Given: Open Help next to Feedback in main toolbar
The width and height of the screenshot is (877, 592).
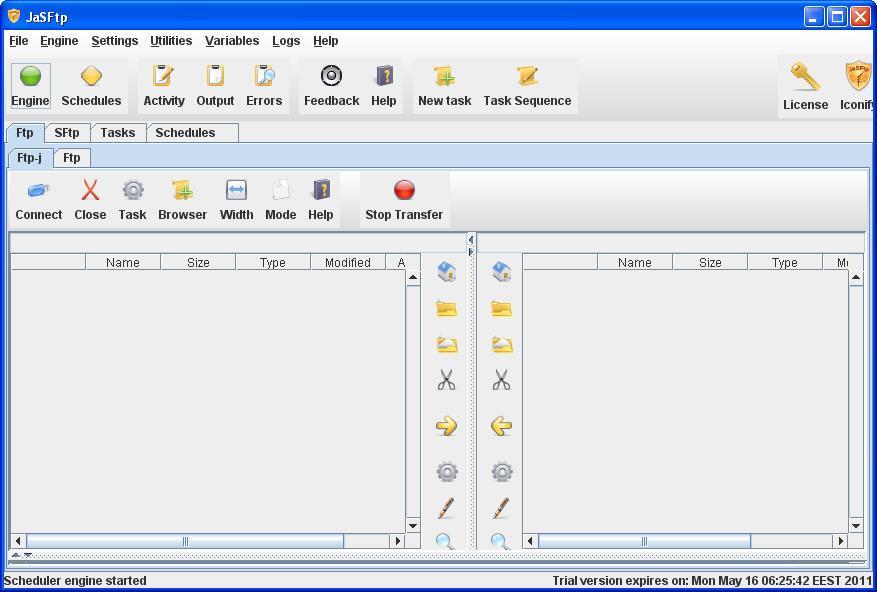Looking at the screenshot, I should (x=384, y=86).
